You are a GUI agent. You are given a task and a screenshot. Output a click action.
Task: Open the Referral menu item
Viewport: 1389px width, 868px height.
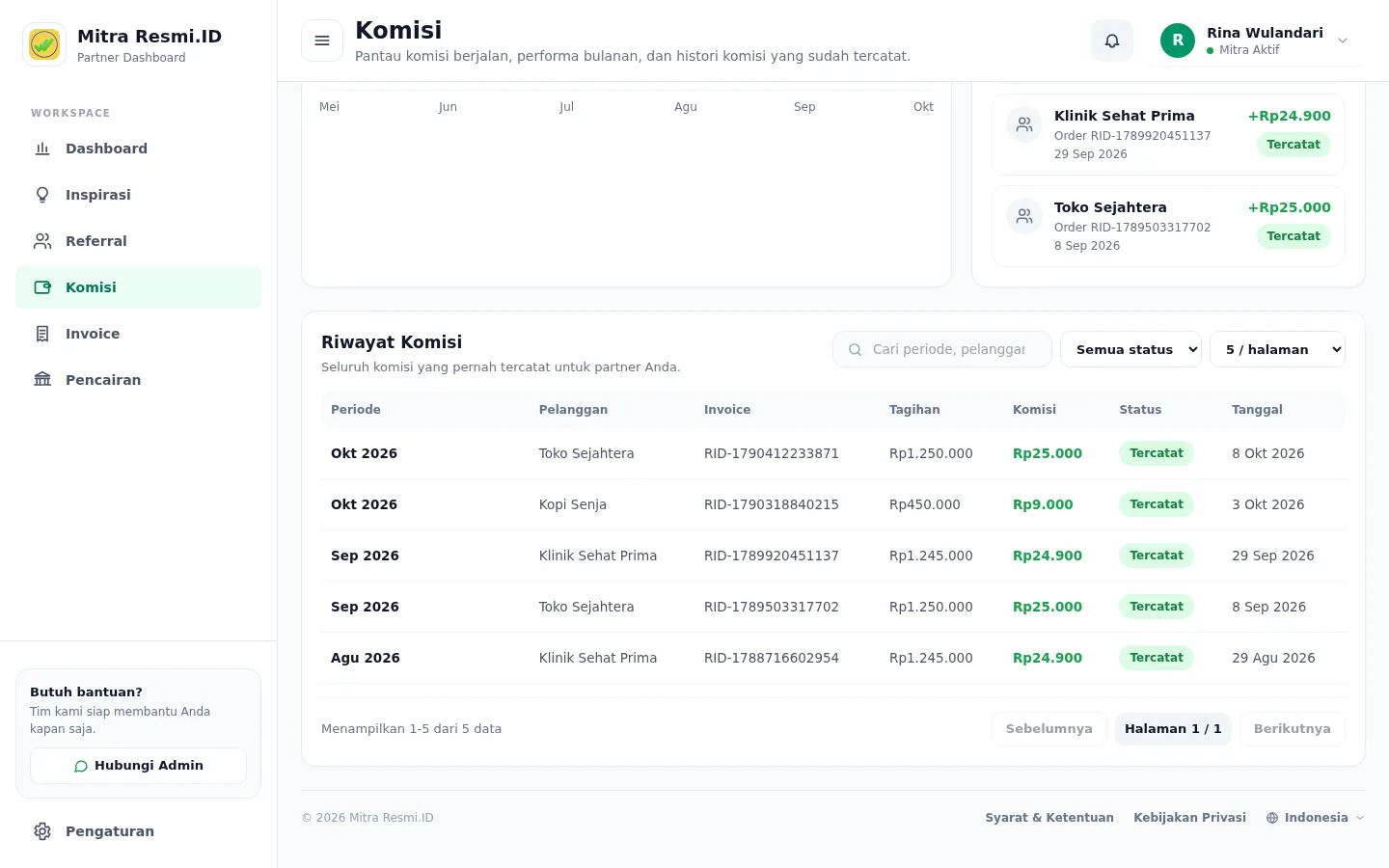[138, 241]
